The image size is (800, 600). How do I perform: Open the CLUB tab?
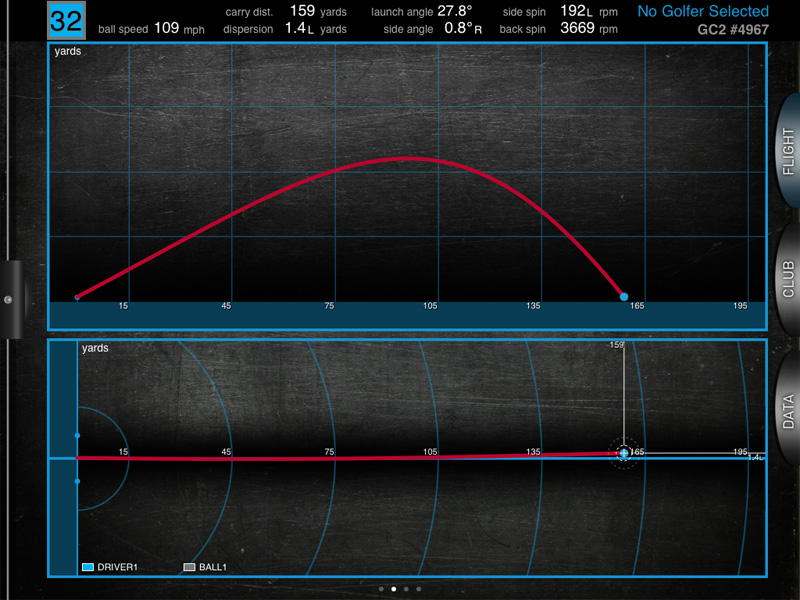point(786,279)
